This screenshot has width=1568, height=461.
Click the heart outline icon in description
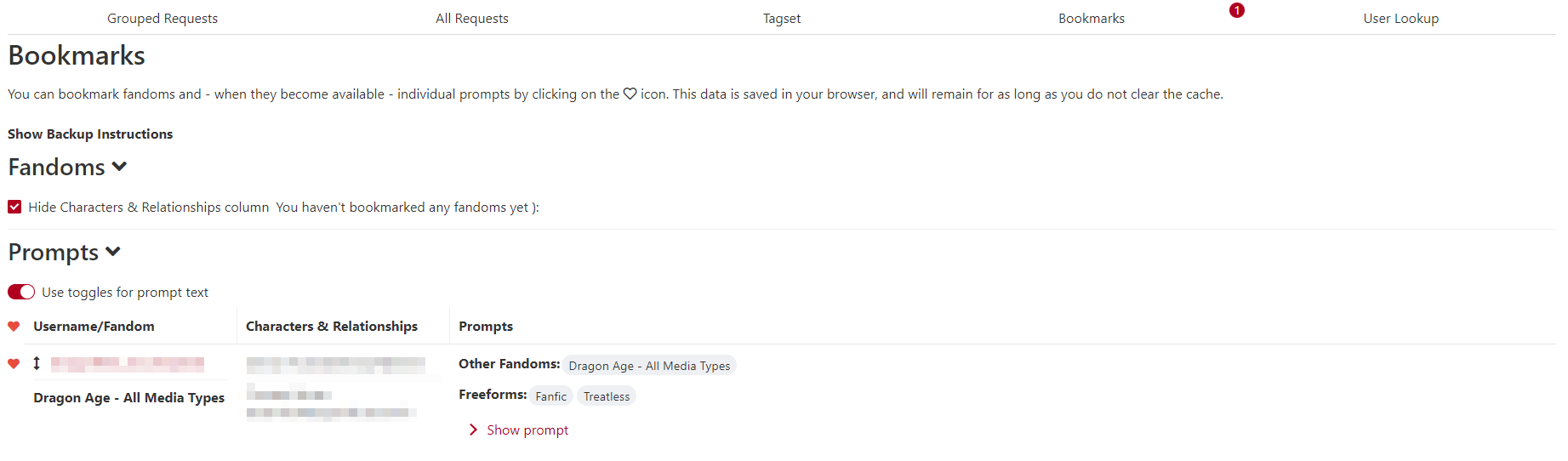point(630,94)
